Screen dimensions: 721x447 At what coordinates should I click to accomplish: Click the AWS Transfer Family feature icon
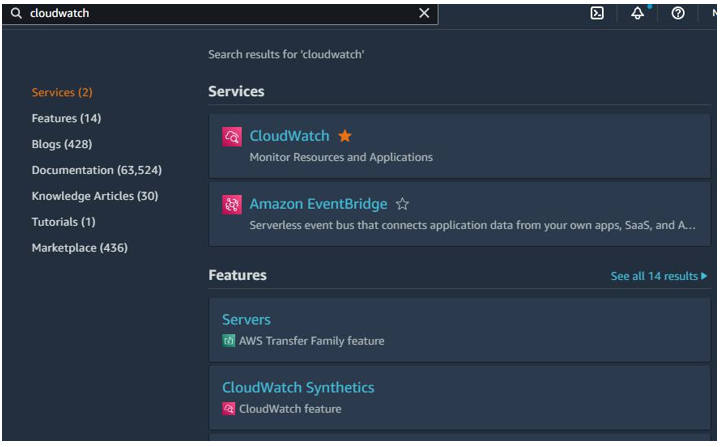tap(229, 341)
